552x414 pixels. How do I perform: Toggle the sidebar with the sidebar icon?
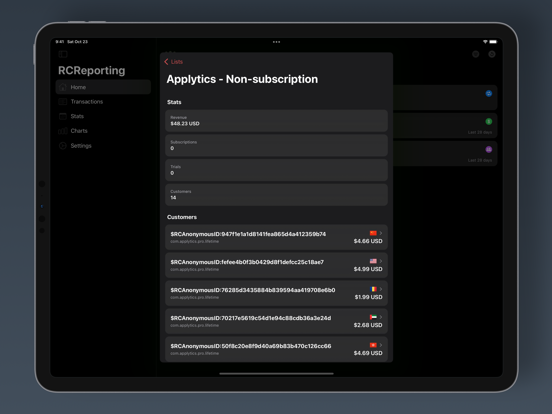click(63, 54)
